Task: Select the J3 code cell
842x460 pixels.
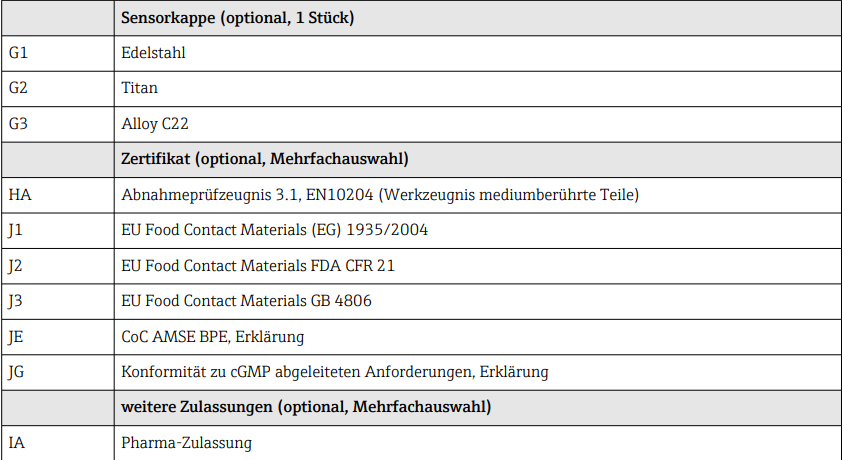Action: [x=17, y=301]
